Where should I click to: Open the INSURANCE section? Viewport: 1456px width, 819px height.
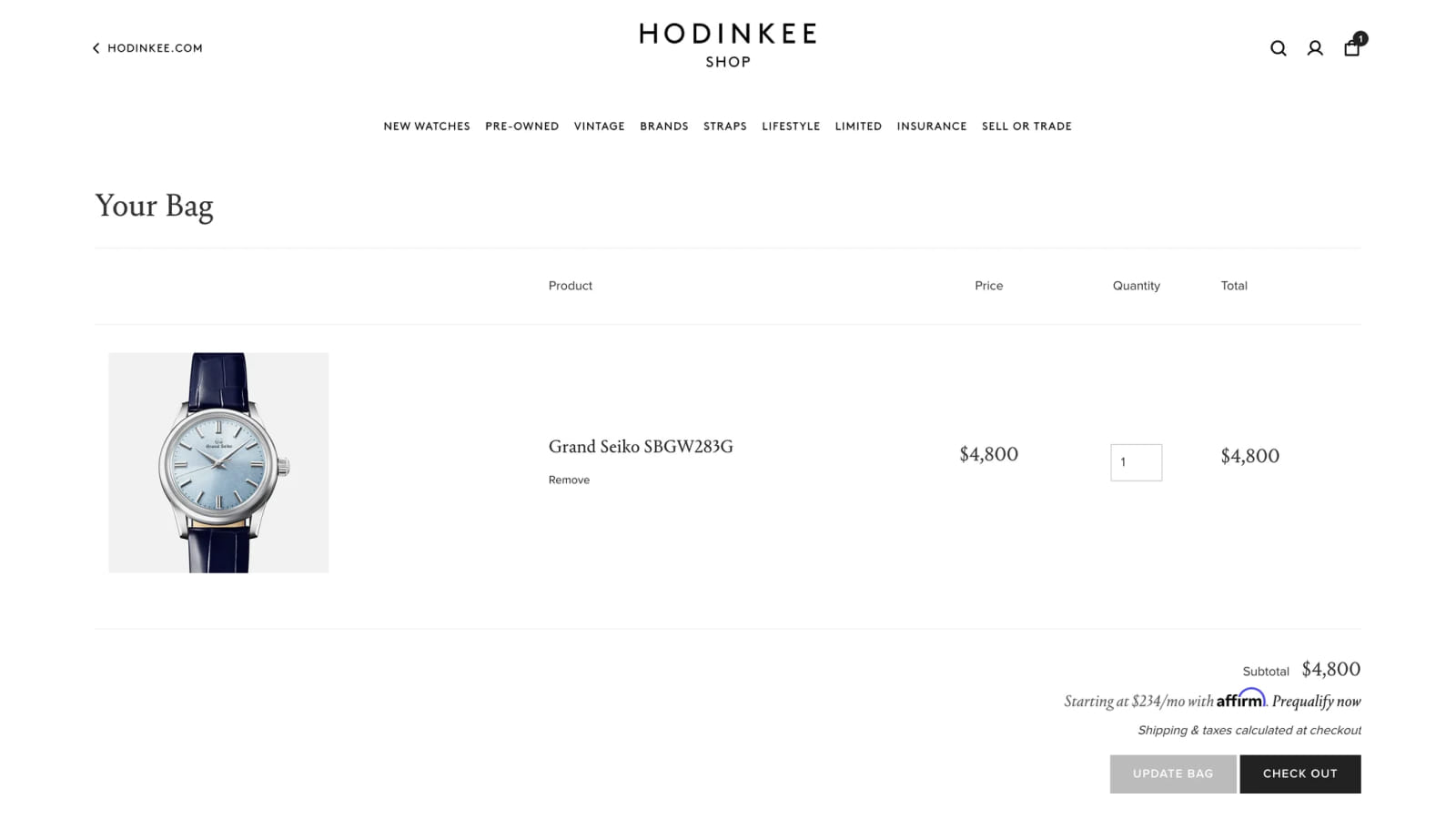(x=931, y=126)
